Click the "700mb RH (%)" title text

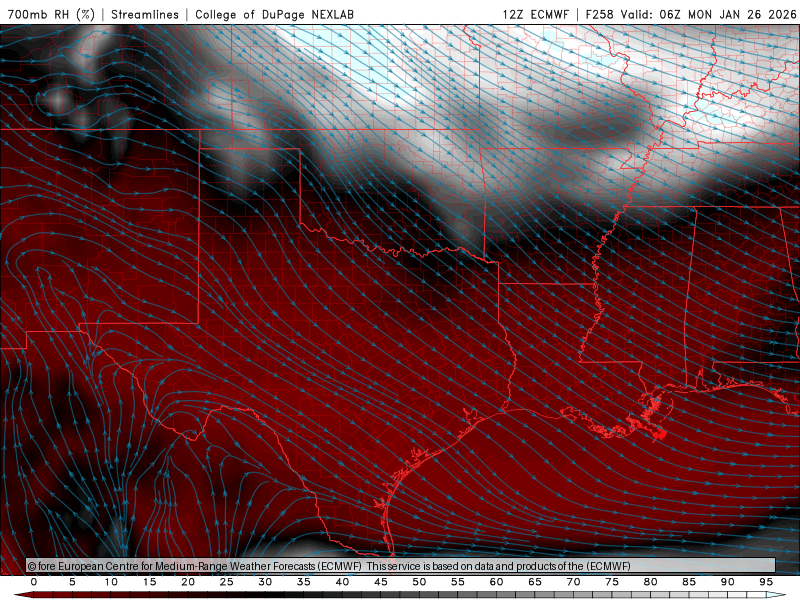click(x=51, y=14)
